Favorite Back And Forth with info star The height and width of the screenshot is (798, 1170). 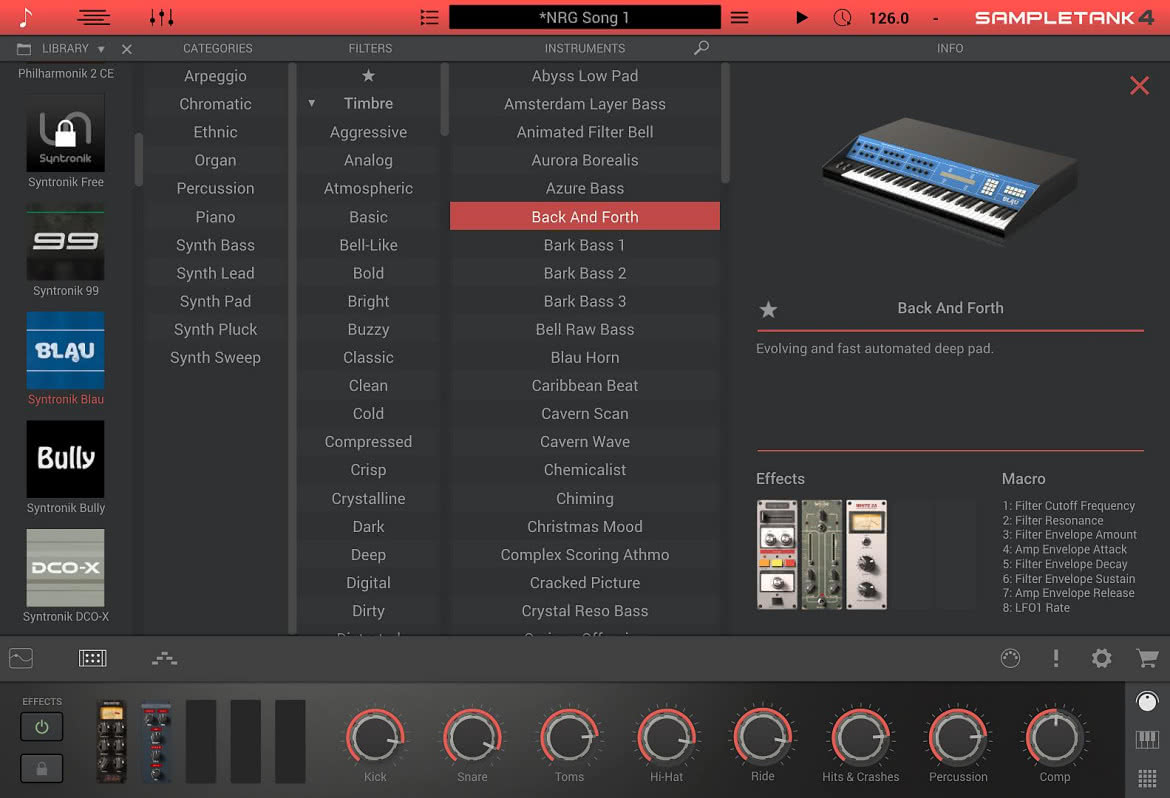(768, 309)
